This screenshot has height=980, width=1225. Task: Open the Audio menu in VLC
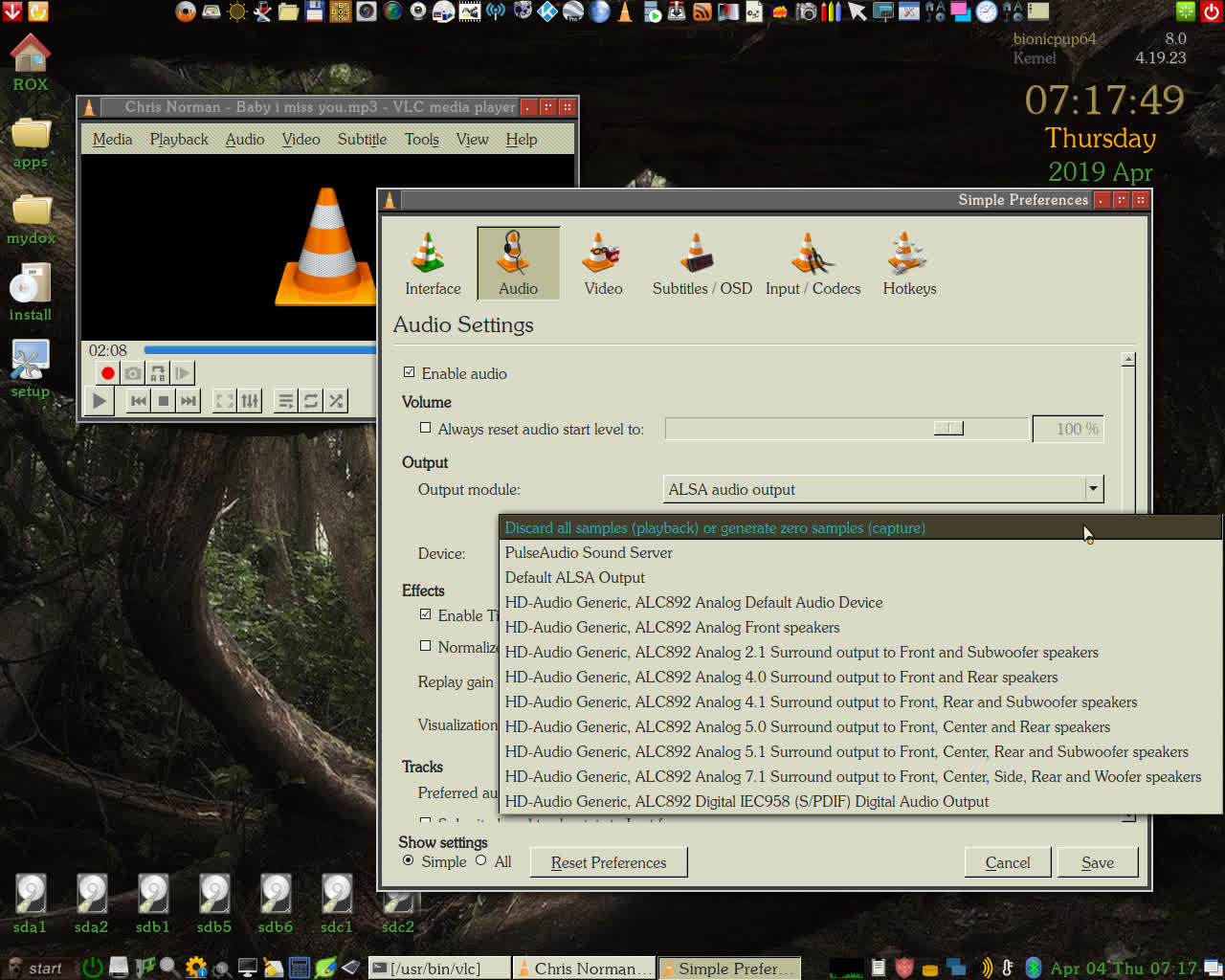pos(245,139)
